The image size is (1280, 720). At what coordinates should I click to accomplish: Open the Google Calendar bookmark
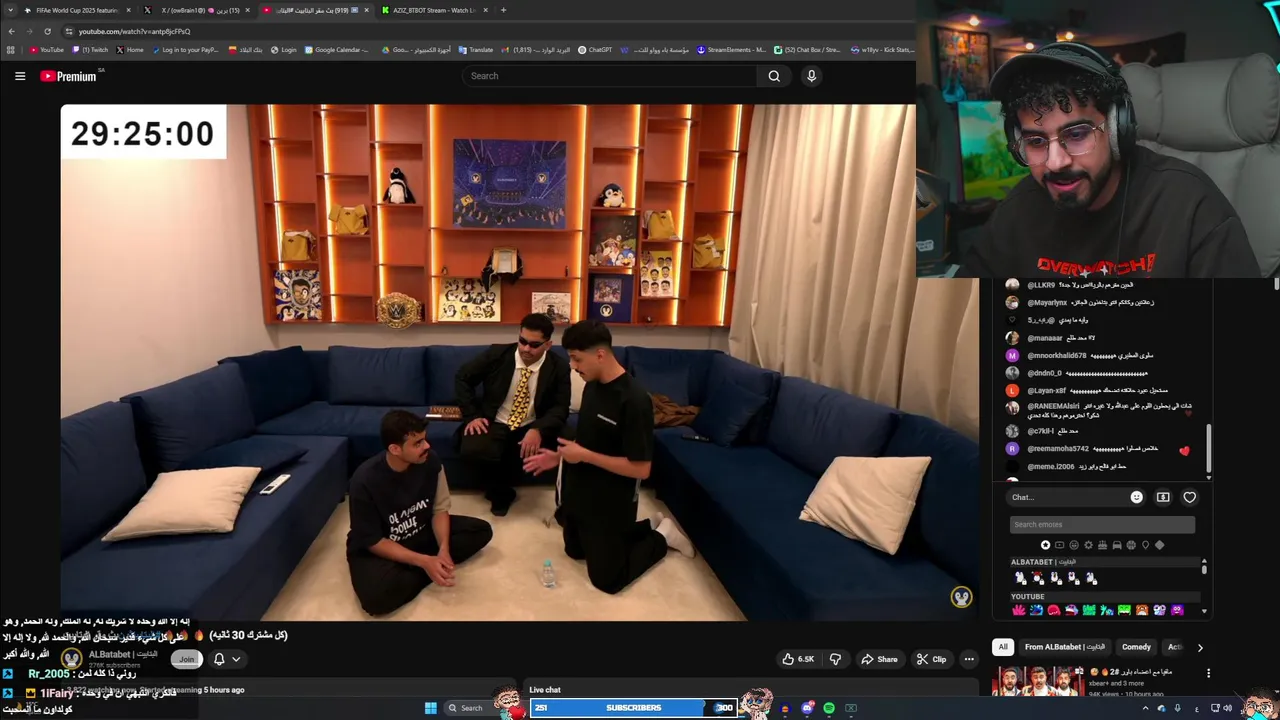point(337,50)
